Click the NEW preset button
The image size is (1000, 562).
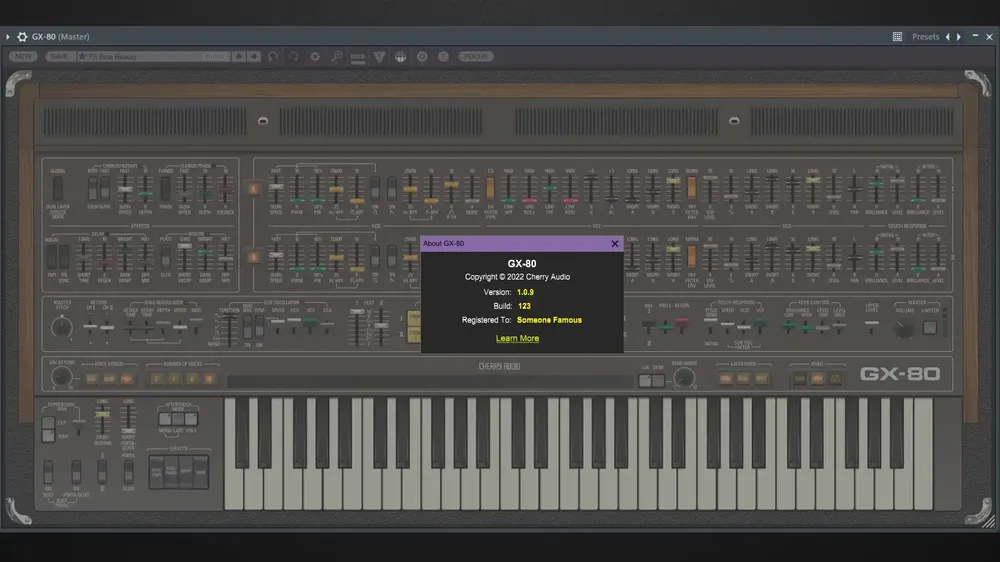24,57
